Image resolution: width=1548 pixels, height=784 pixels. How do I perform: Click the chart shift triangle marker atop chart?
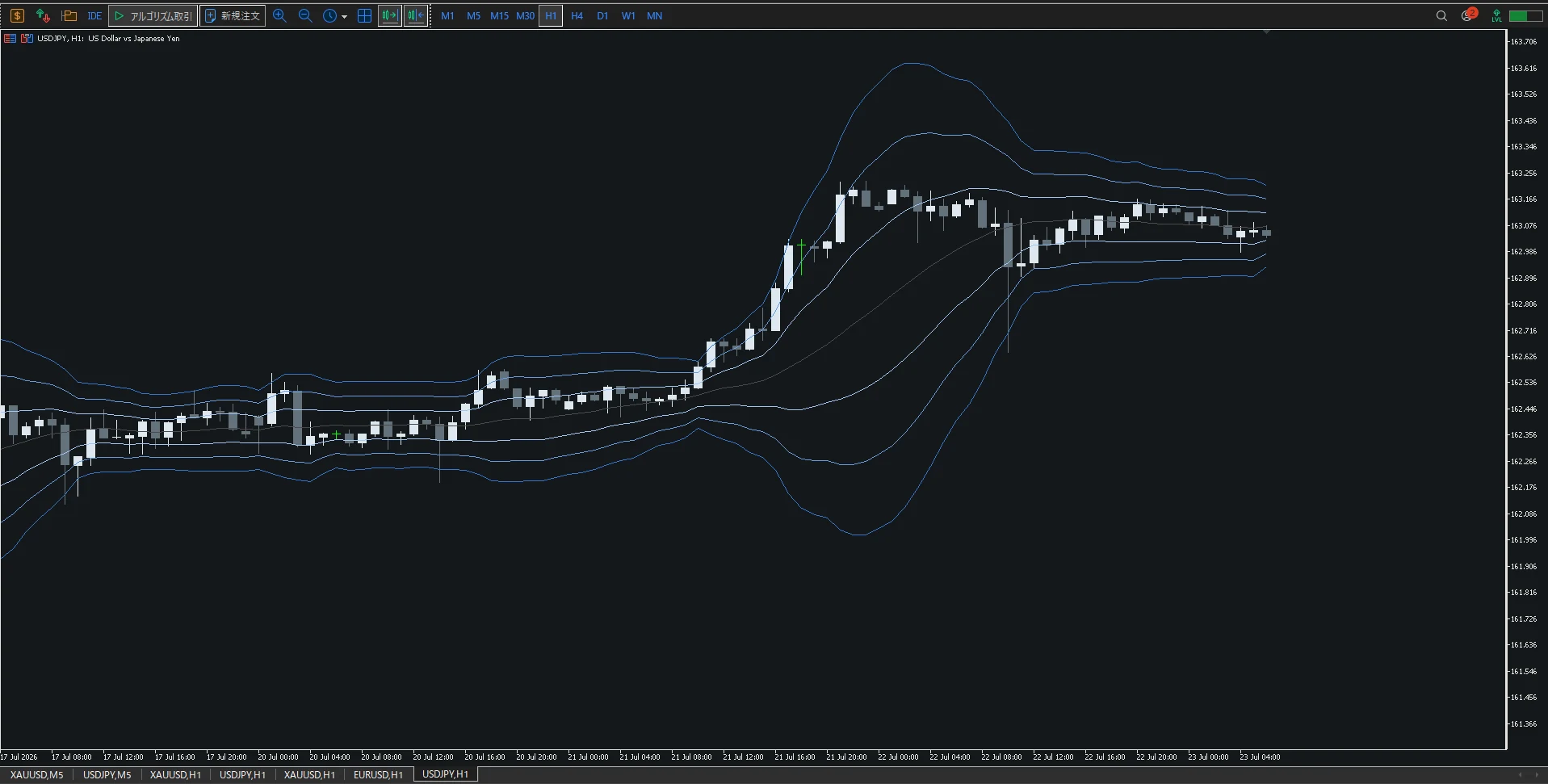click(1266, 32)
